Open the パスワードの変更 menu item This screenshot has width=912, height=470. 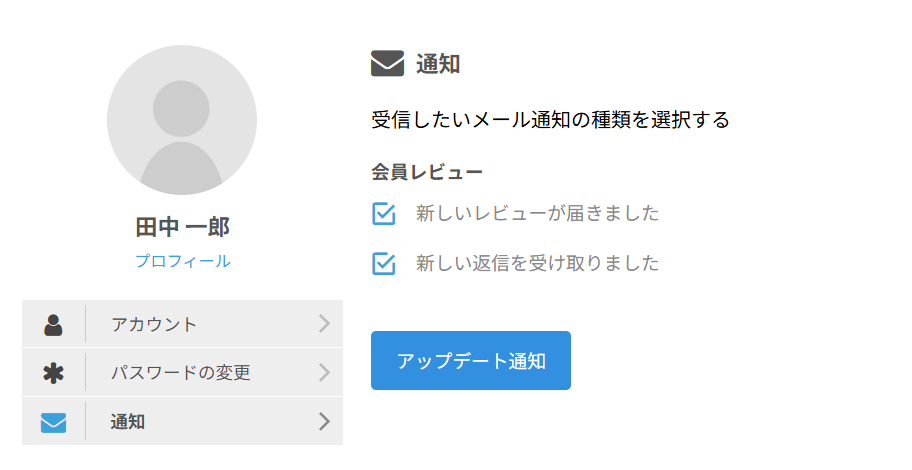(x=181, y=373)
